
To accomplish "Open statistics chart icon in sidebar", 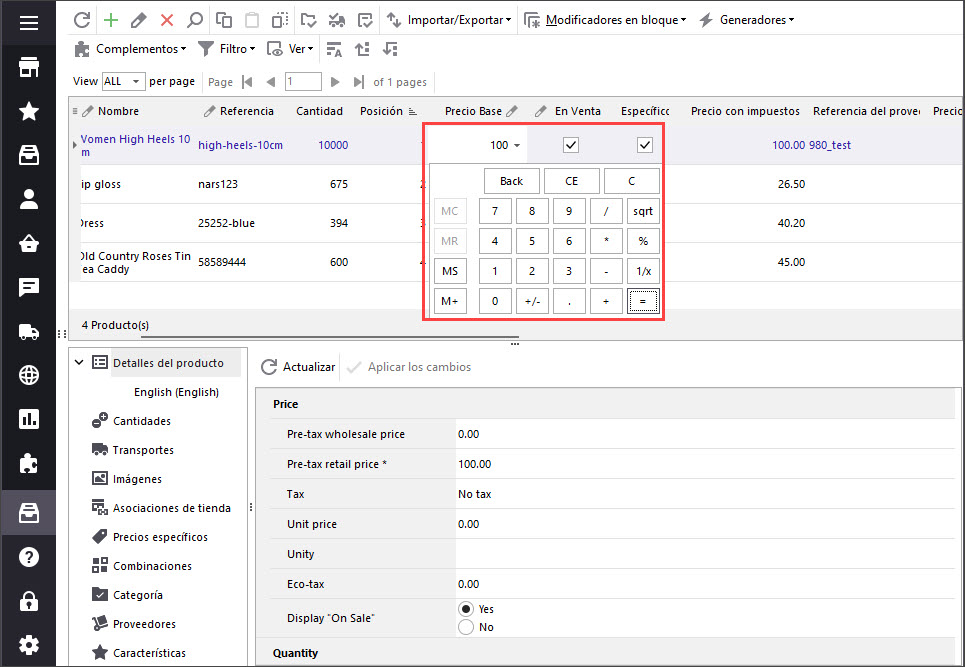I will pyautogui.click(x=28, y=419).
